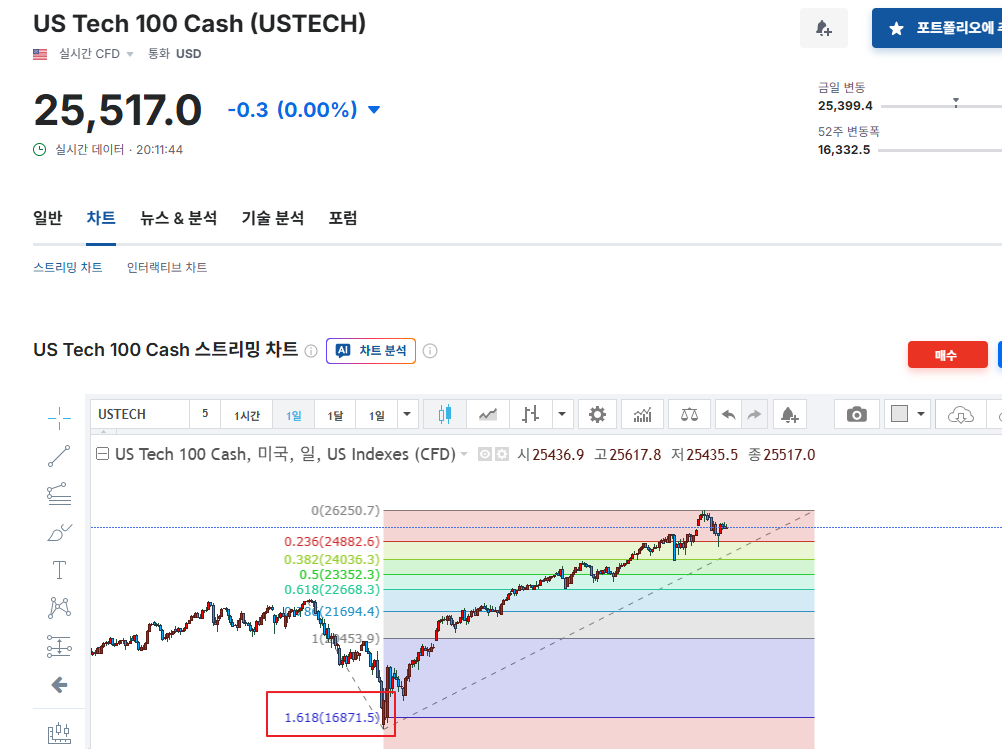Open chart settings gear

[596, 413]
